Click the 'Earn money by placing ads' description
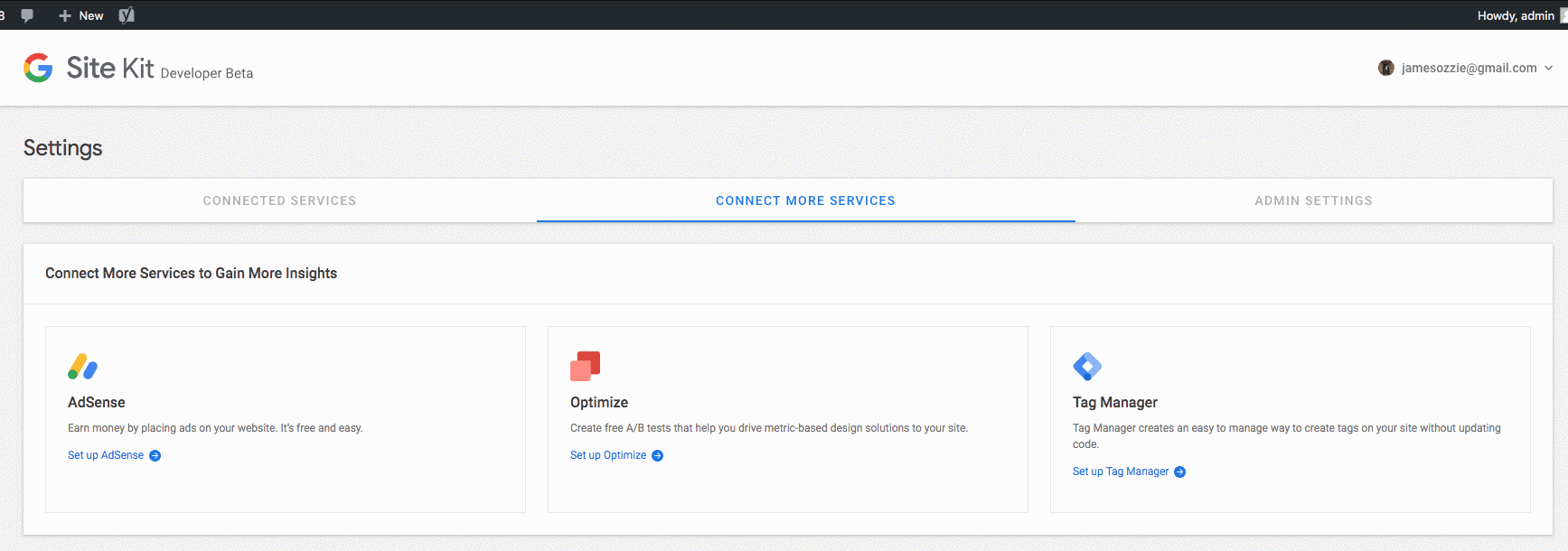1568x551 pixels. (215, 428)
